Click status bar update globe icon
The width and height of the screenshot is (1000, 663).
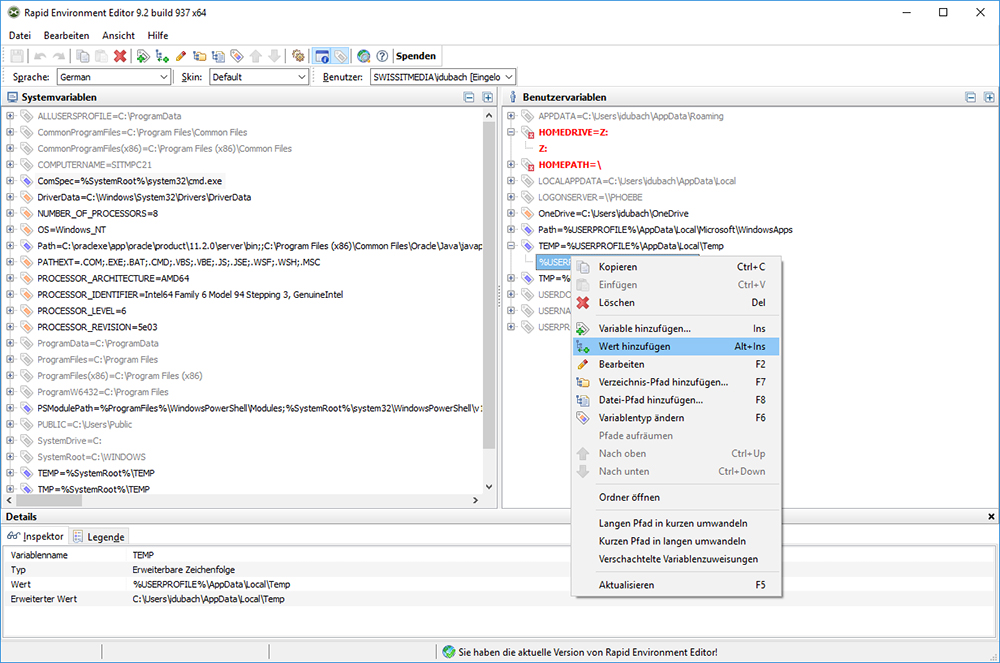pyautogui.click(x=449, y=652)
